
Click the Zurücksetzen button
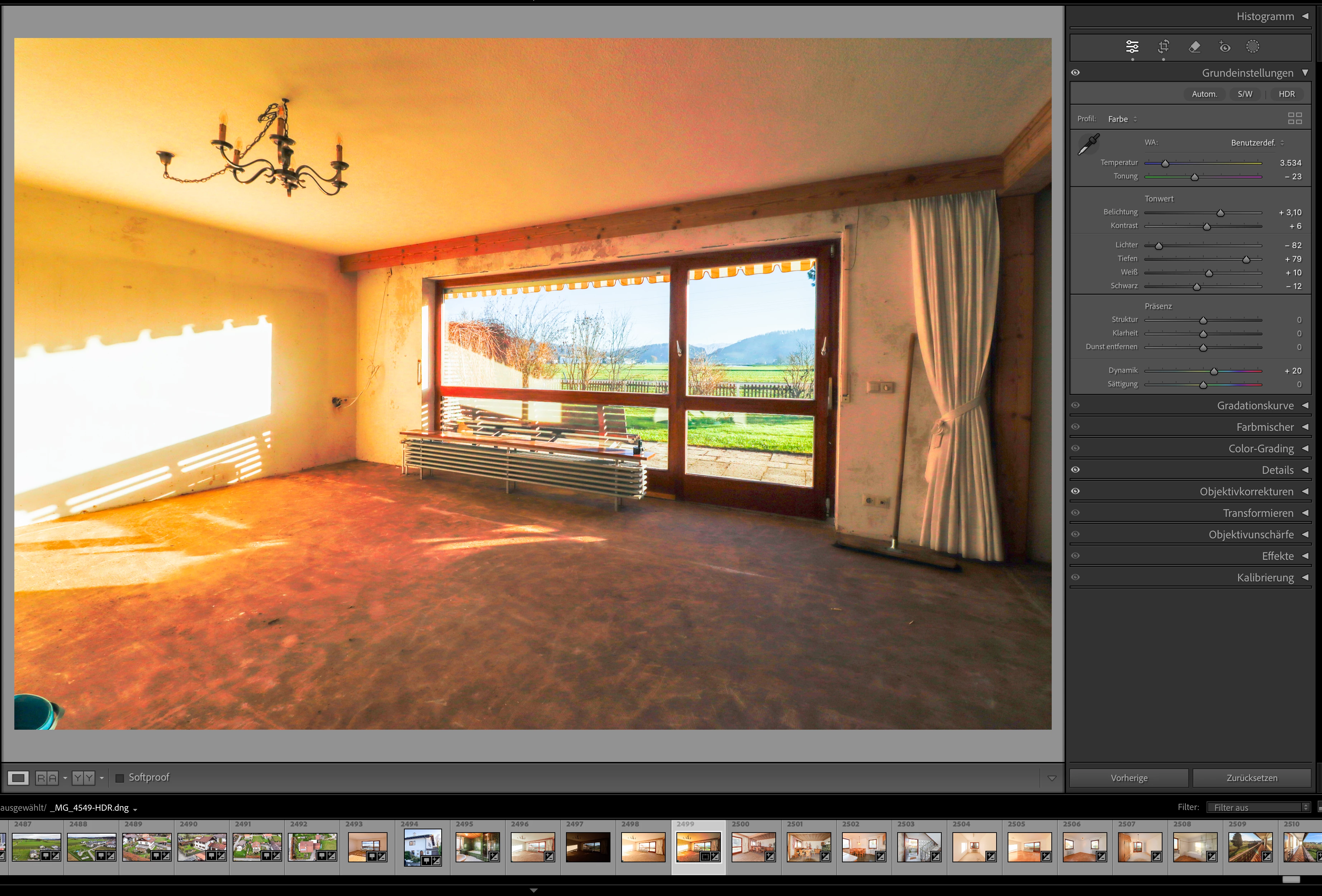(1251, 778)
